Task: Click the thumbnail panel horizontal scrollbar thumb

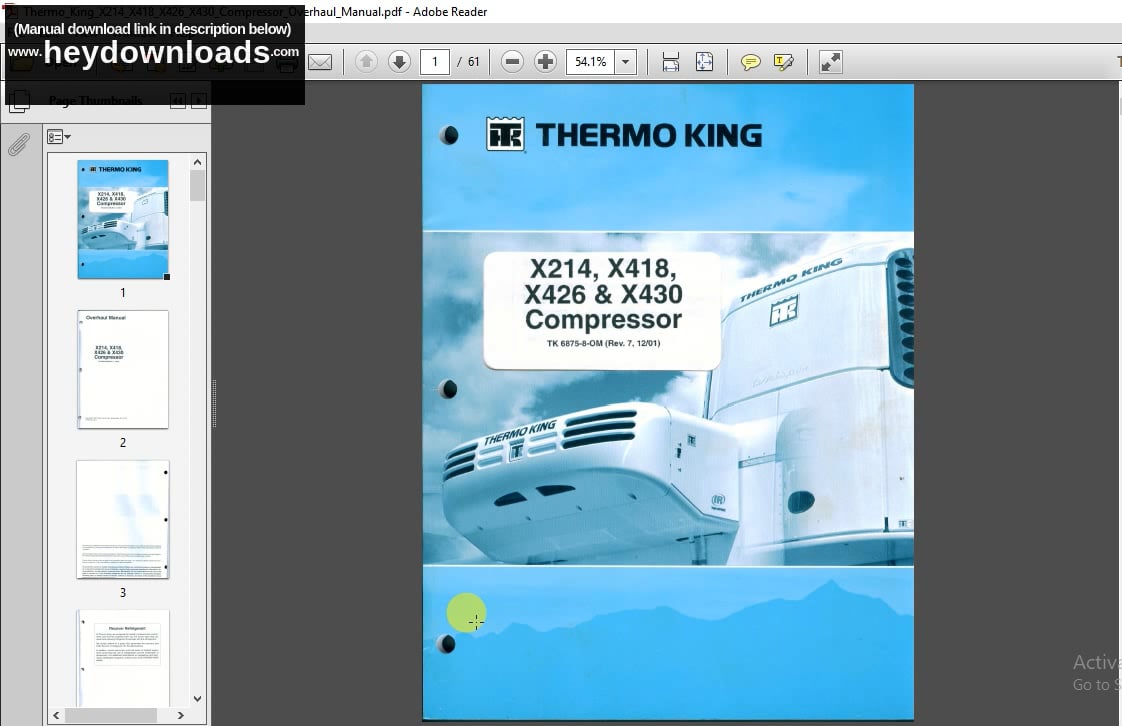Action: (x=111, y=715)
